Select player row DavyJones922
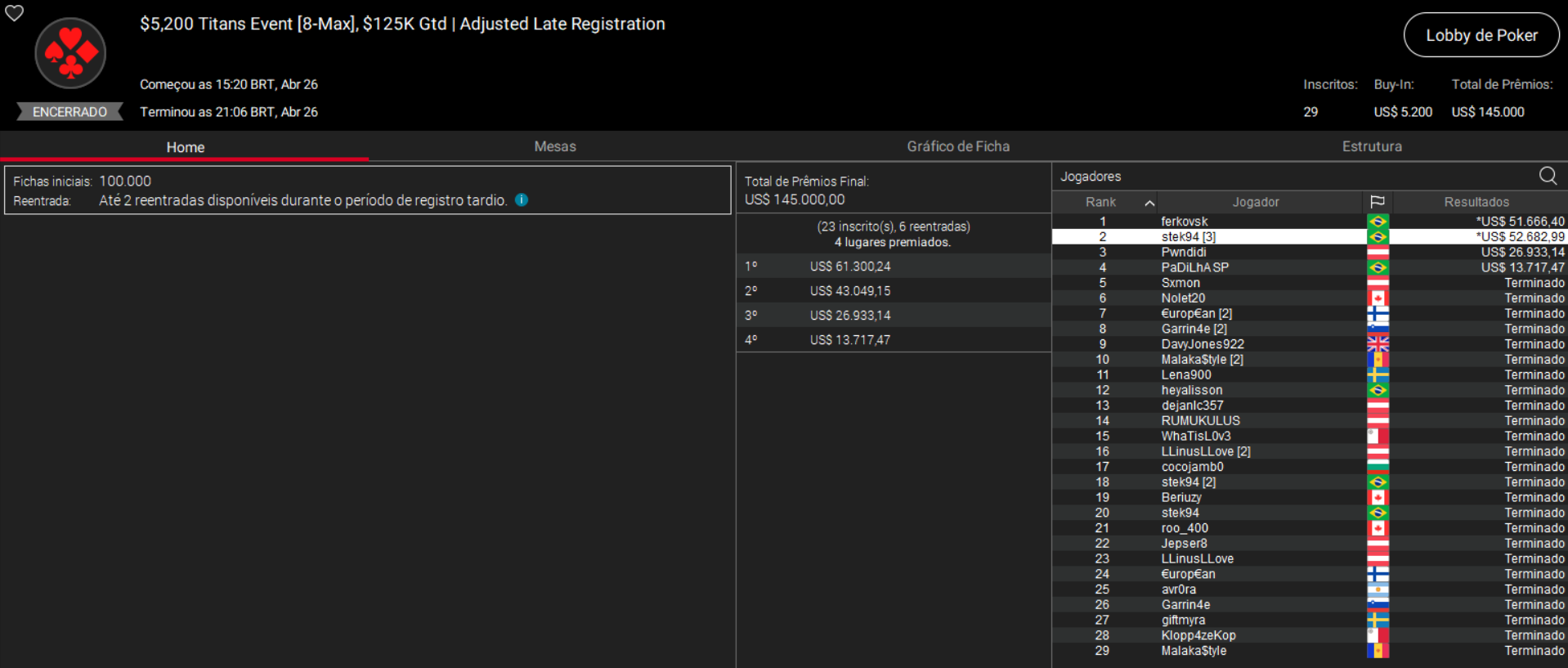Image resolution: width=1568 pixels, height=668 pixels. (x=1310, y=344)
